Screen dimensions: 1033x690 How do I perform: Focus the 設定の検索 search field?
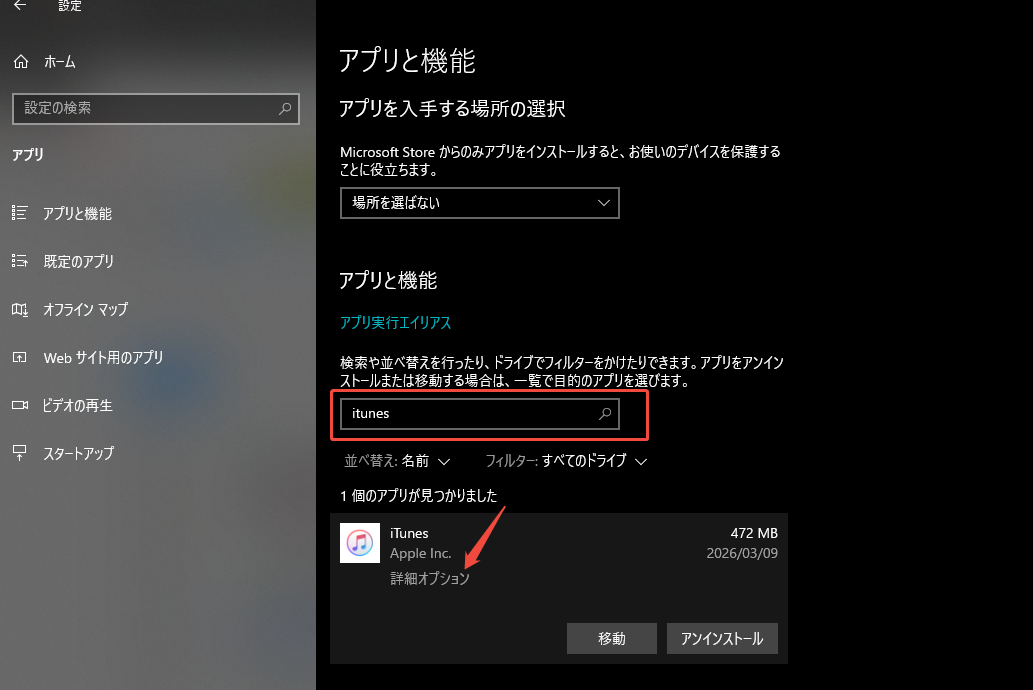tap(155, 109)
